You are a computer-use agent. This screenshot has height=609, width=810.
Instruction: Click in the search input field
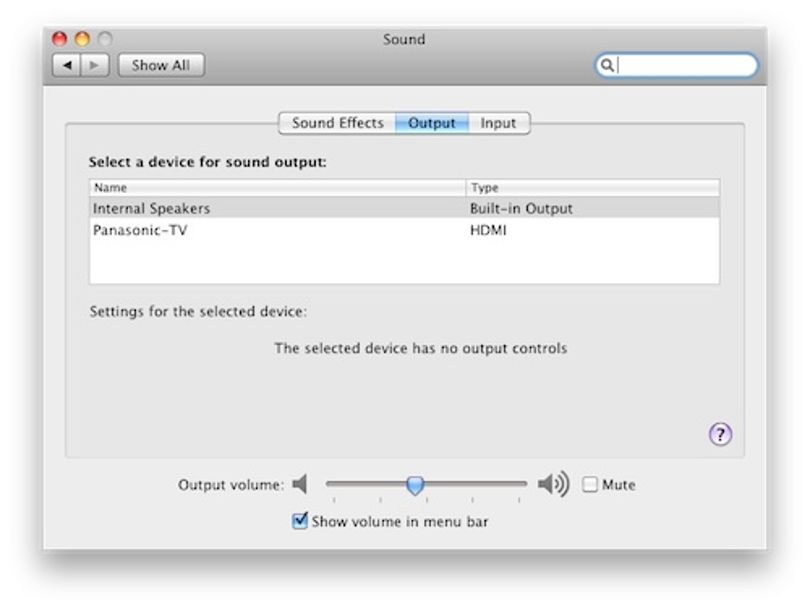pyautogui.click(x=685, y=66)
